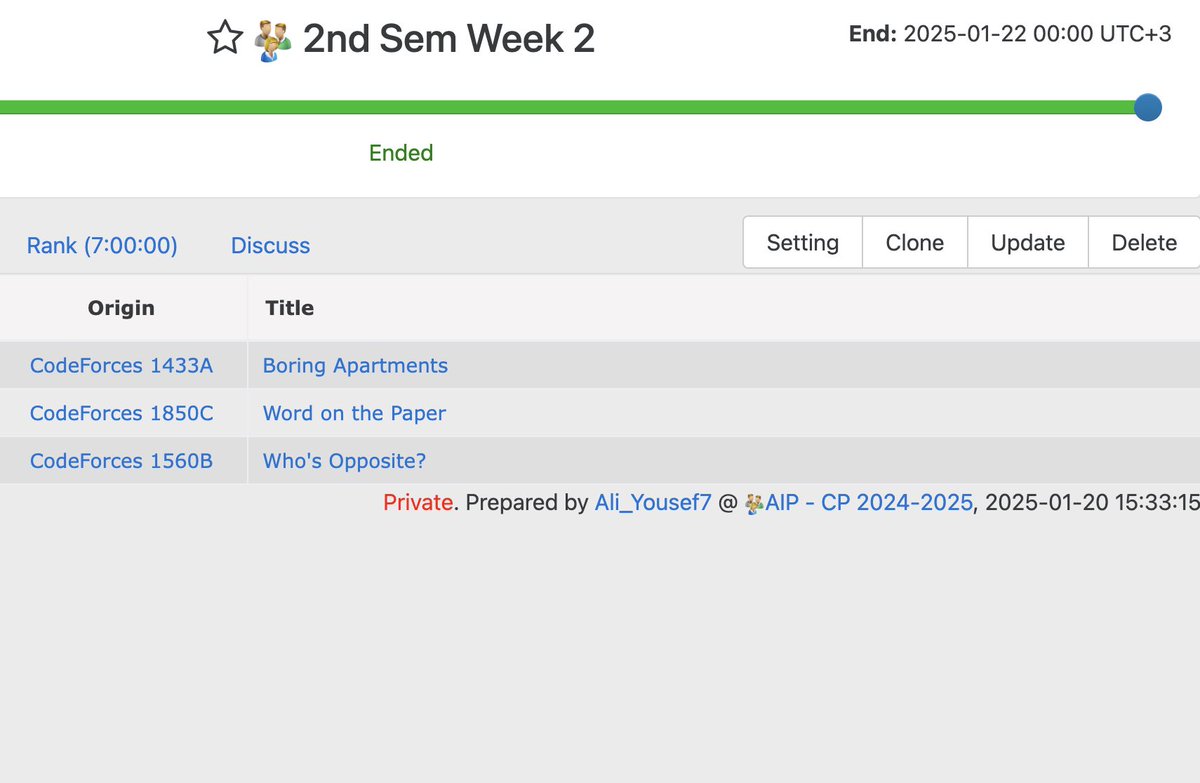Viewport: 1200px width, 783px height.
Task: Star the 2nd Sem Week 2 contest
Action: [225, 39]
